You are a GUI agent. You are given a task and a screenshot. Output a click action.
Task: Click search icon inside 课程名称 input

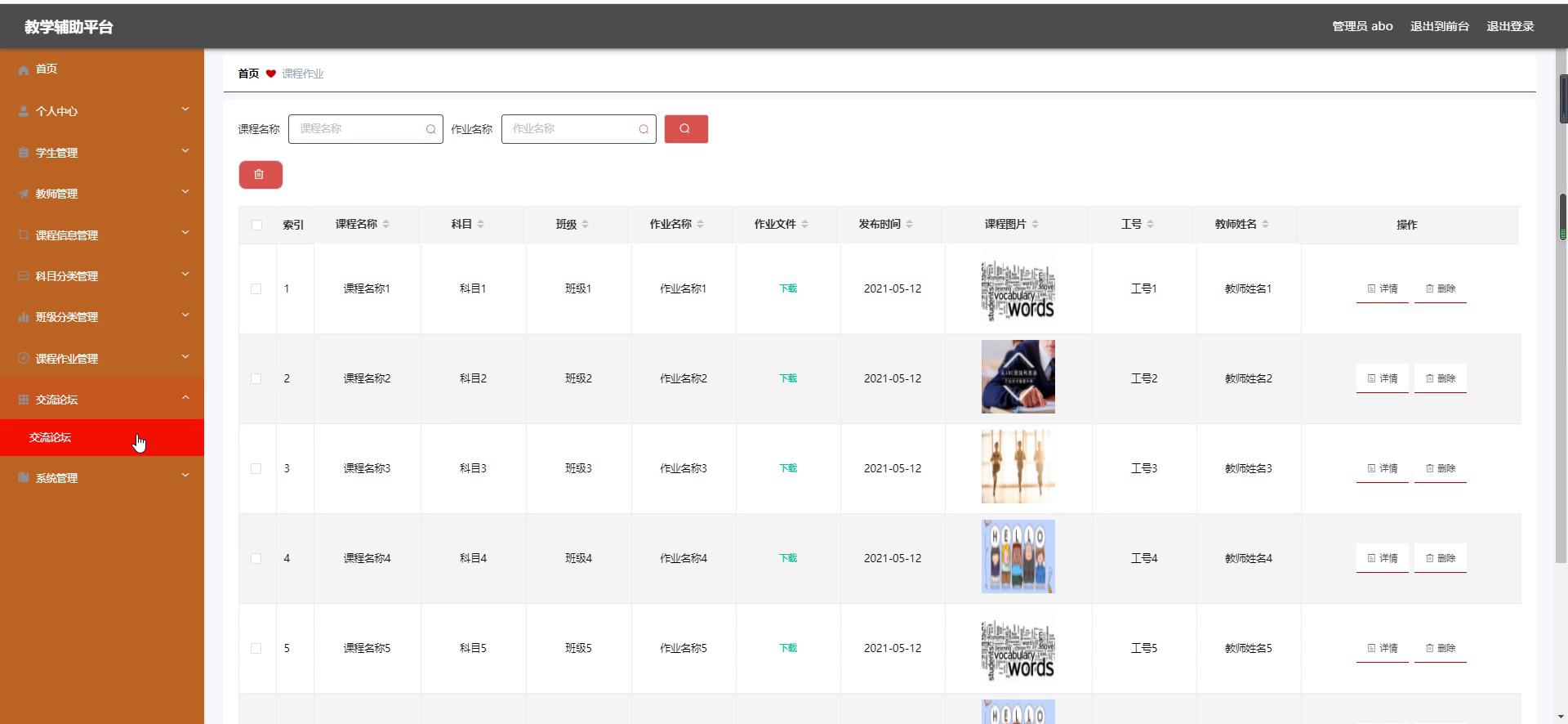pos(430,129)
